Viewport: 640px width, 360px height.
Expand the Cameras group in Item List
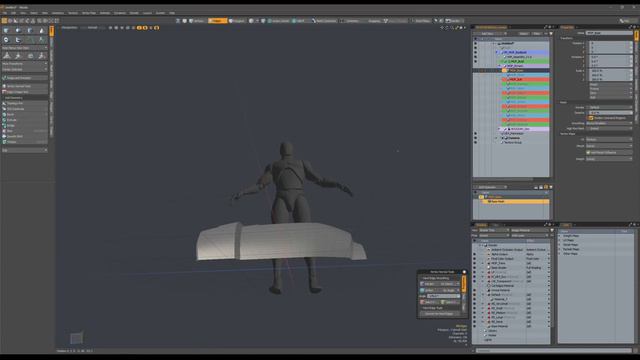pyautogui.click(x=497, y=138)
